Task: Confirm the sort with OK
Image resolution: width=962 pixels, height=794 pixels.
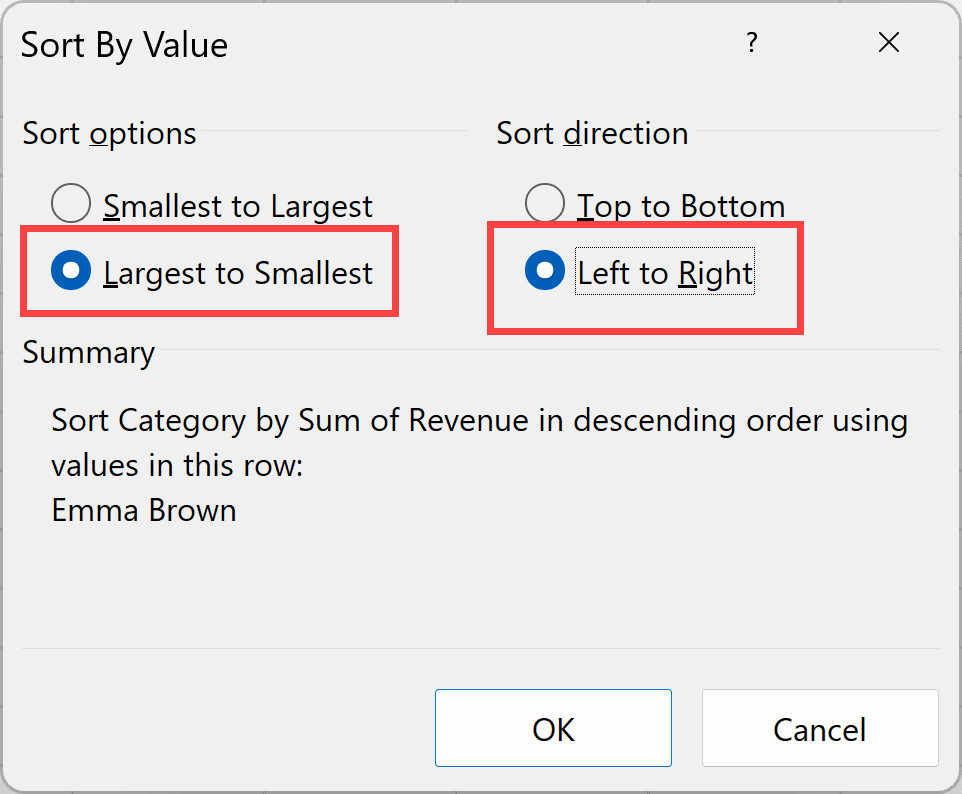Action: (553, 729)
